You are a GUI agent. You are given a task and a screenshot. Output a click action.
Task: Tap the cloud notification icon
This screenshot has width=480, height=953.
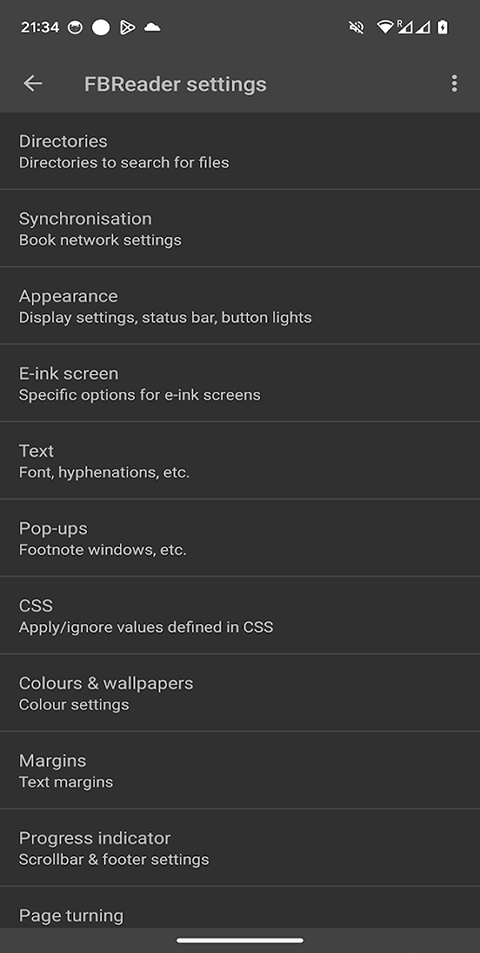point(152,27)
